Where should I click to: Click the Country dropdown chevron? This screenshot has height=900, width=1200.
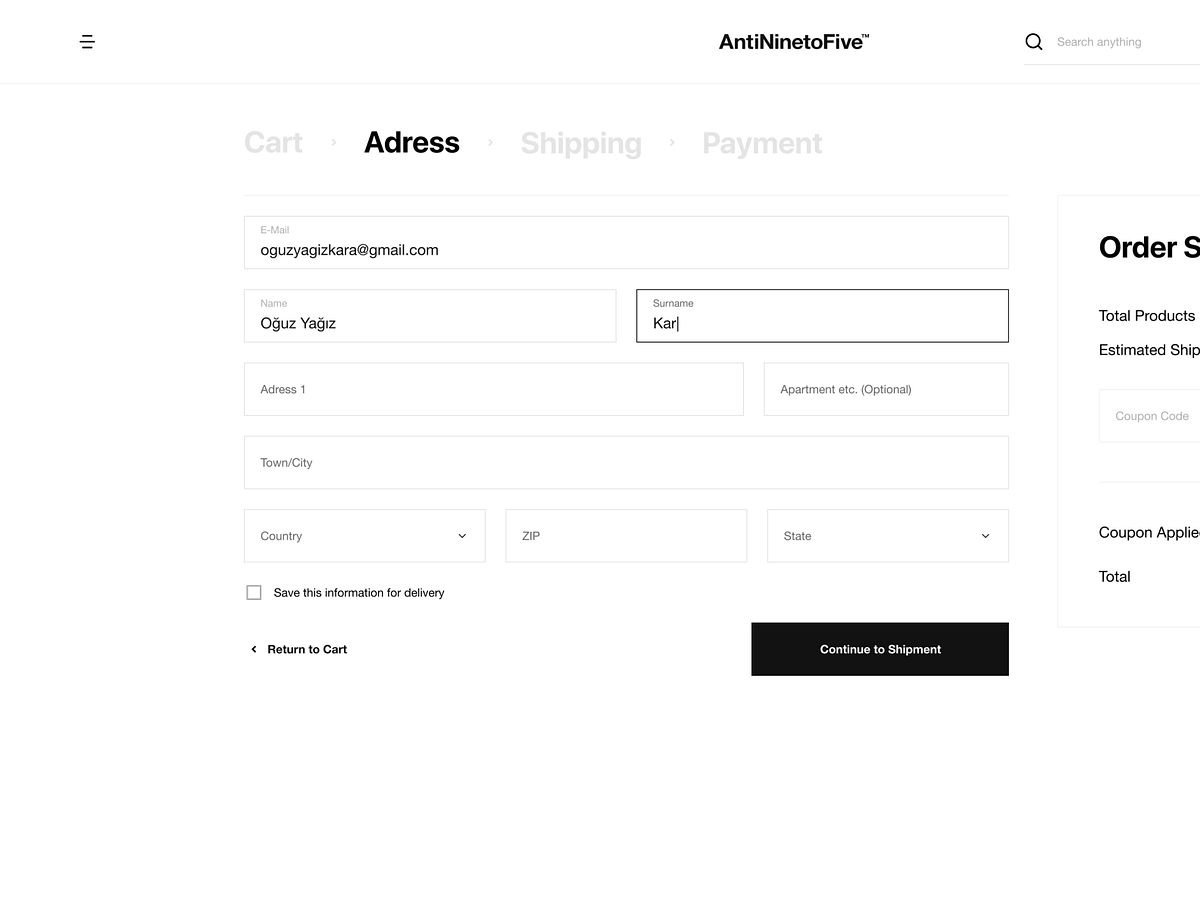point(461,536)
